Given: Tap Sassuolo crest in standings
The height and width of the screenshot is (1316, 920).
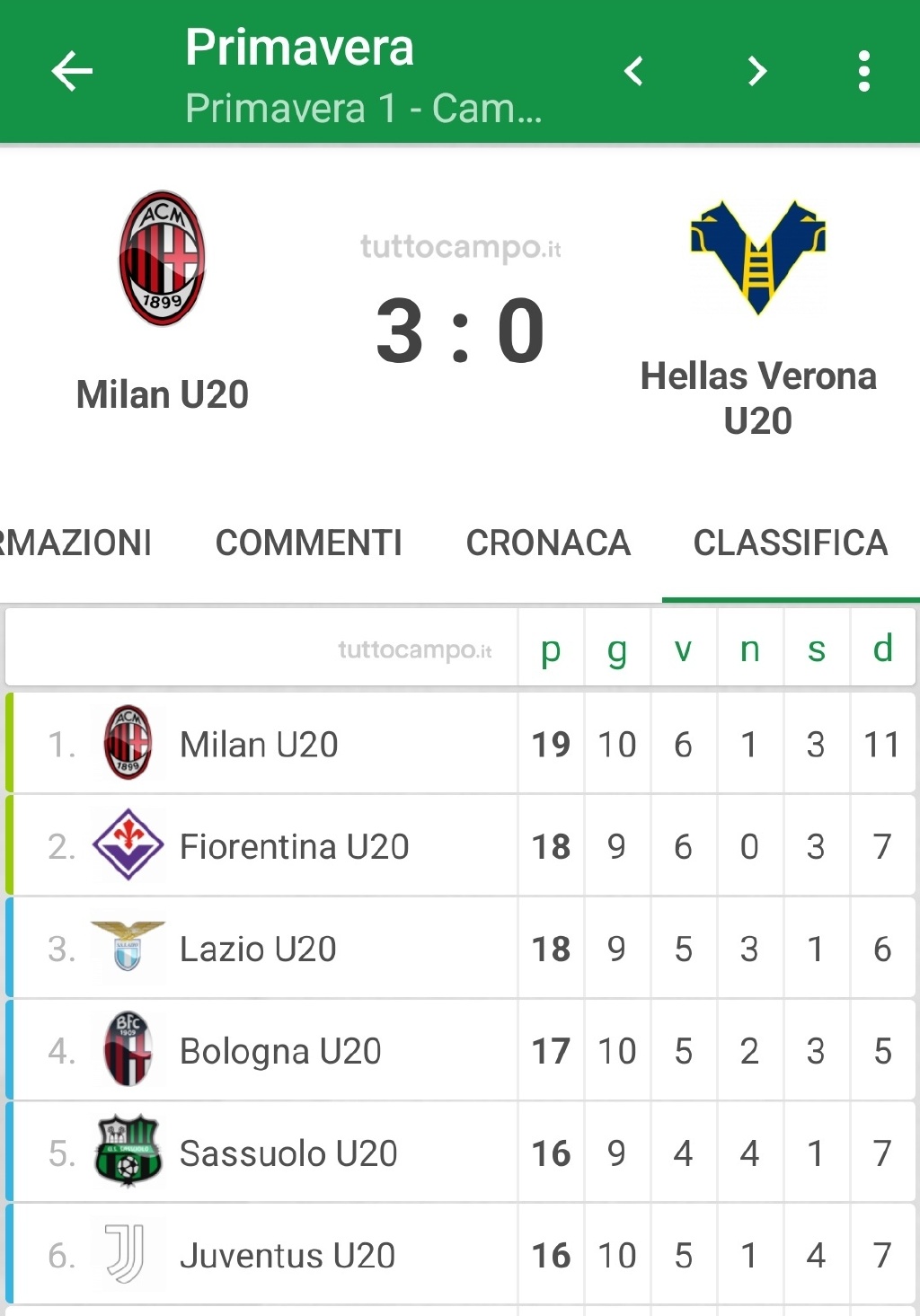Looking at the screenshot, I should coord(128,1152).
